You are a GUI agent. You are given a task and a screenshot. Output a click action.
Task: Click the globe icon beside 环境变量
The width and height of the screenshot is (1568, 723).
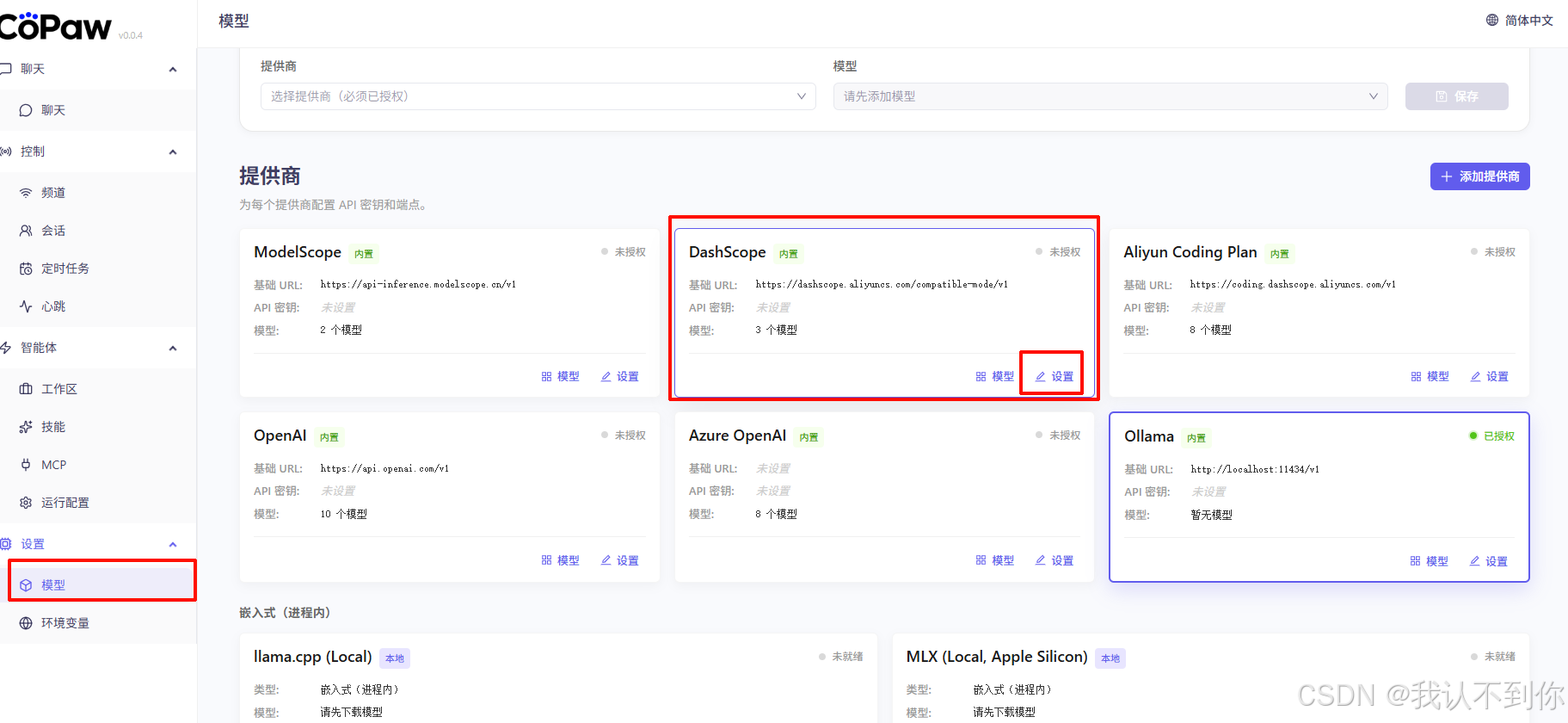[26, 623]
